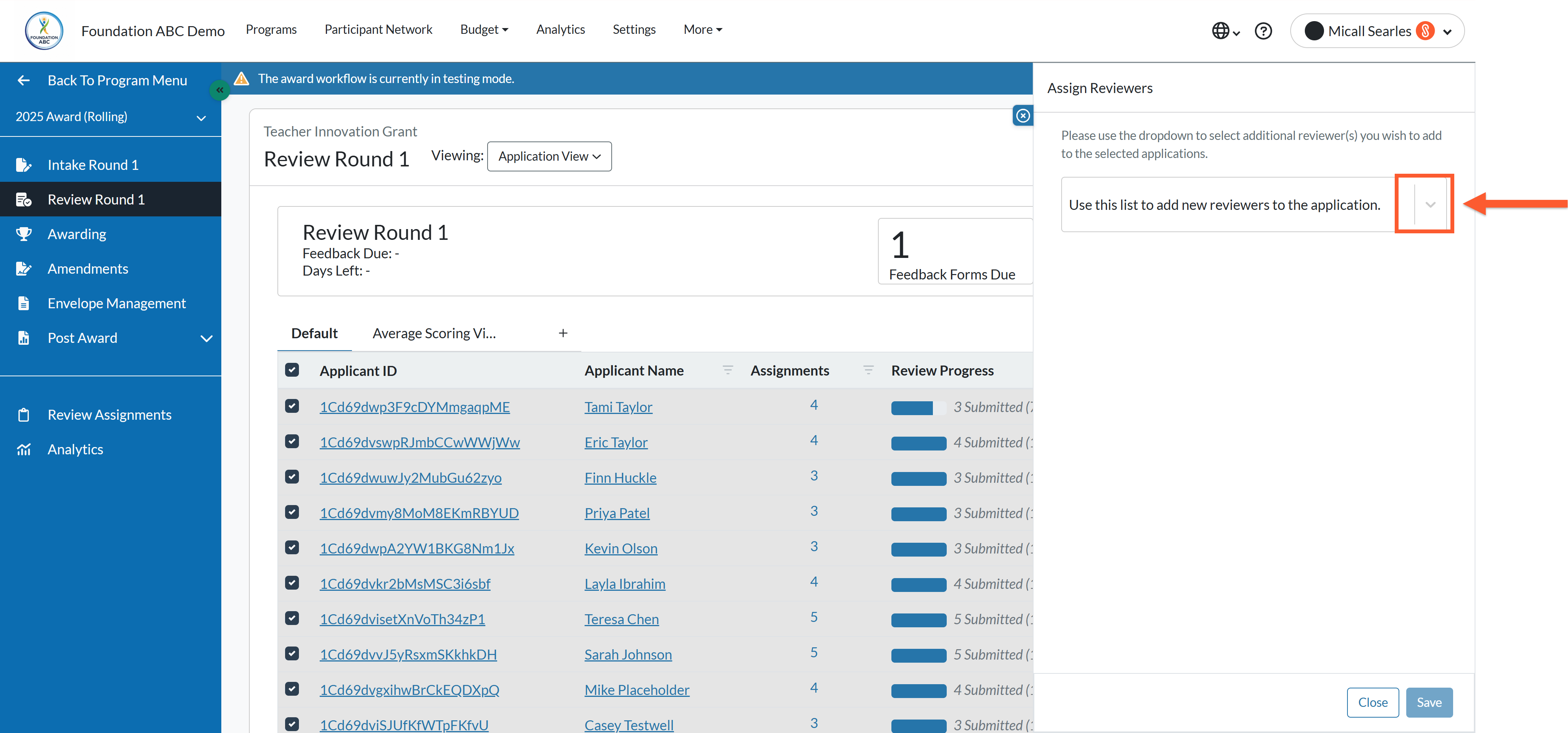Open the Budget menu

pyautogui.click(x=484, y=29)
